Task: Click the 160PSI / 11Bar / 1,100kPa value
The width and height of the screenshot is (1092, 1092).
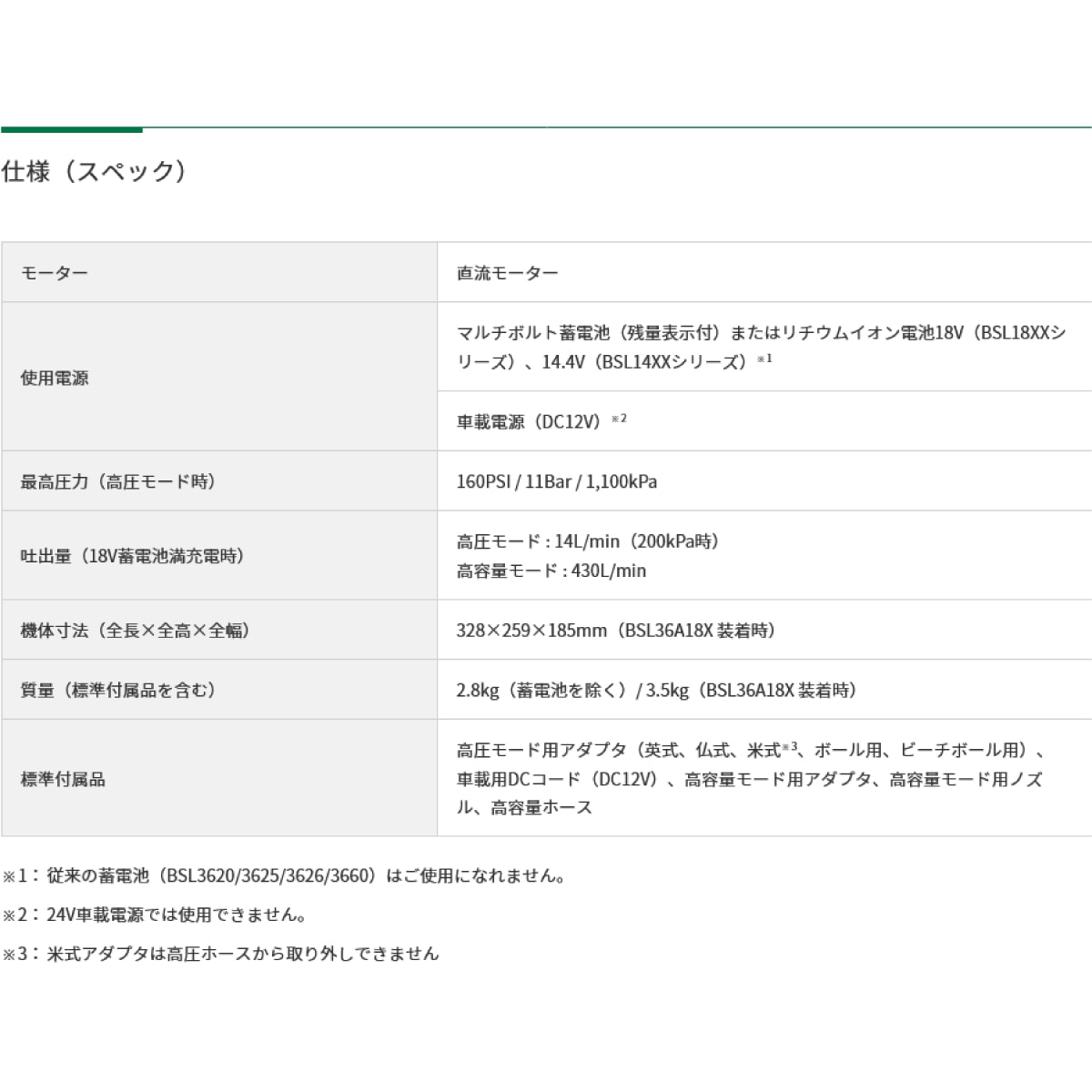Action: [x=555, y=482]
